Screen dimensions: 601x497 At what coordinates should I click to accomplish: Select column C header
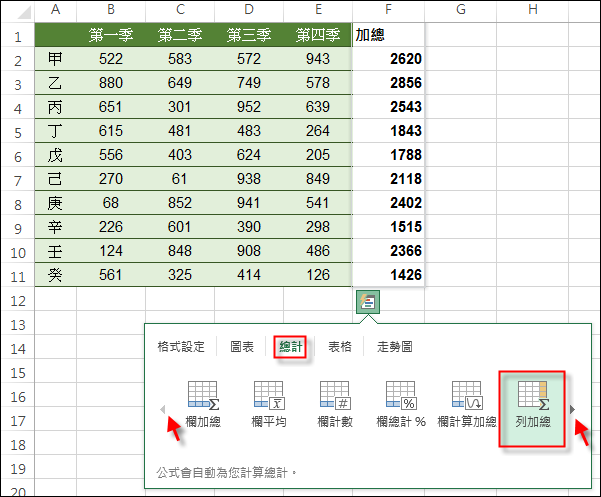coord(180,10)
